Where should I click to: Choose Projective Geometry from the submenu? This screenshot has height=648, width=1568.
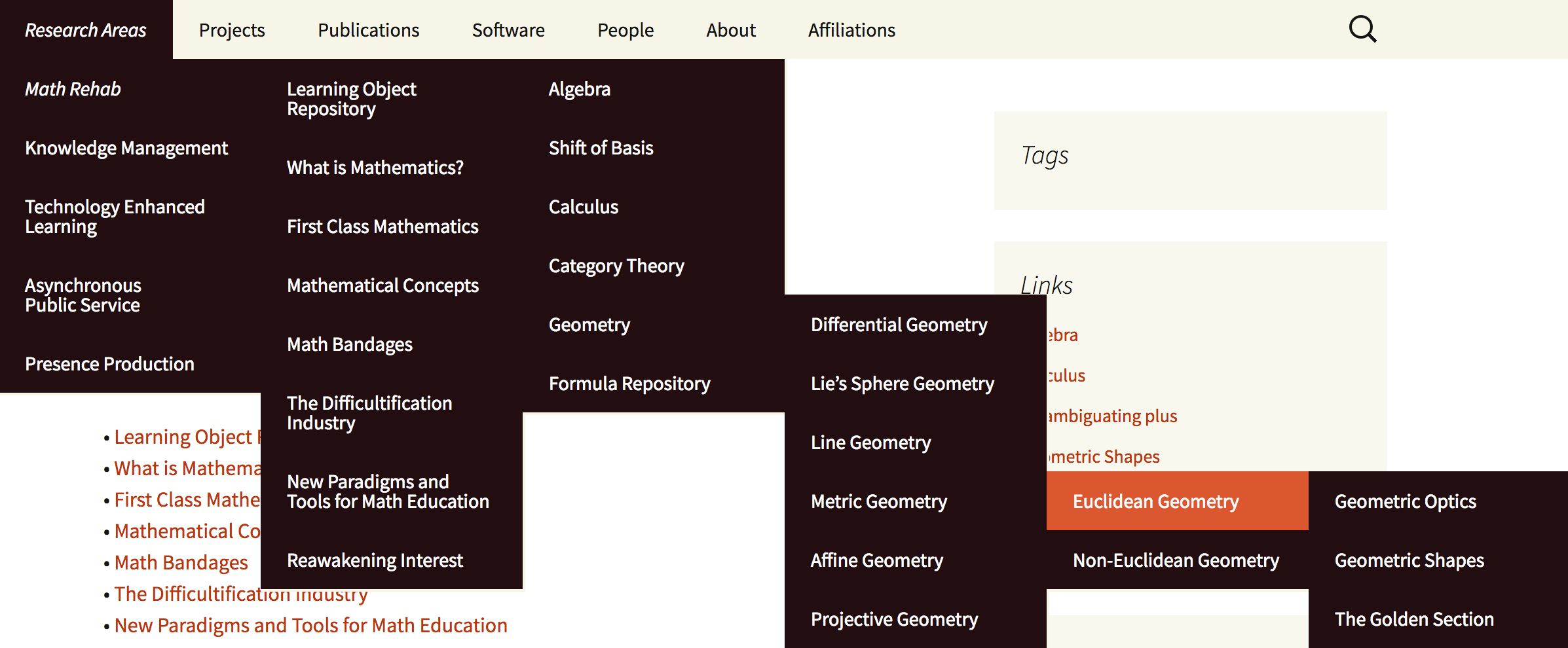point(894,619)
